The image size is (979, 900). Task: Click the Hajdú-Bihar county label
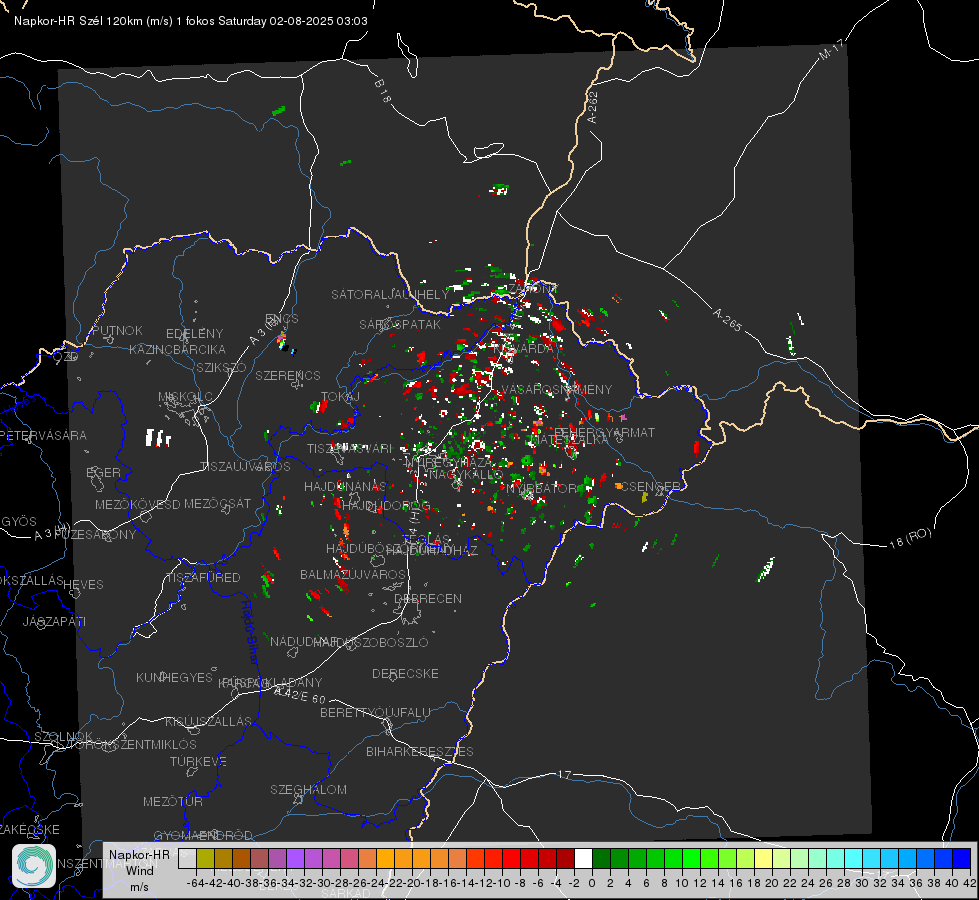pyautogui.click(x=250, y=632)
